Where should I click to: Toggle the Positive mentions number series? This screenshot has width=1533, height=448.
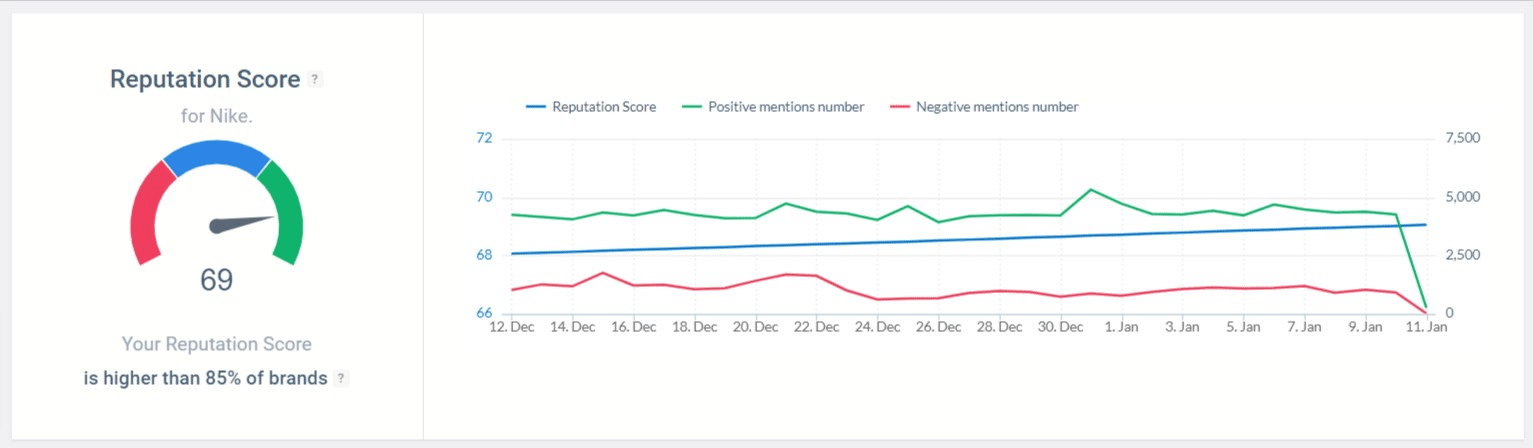[x=772, y=106]
